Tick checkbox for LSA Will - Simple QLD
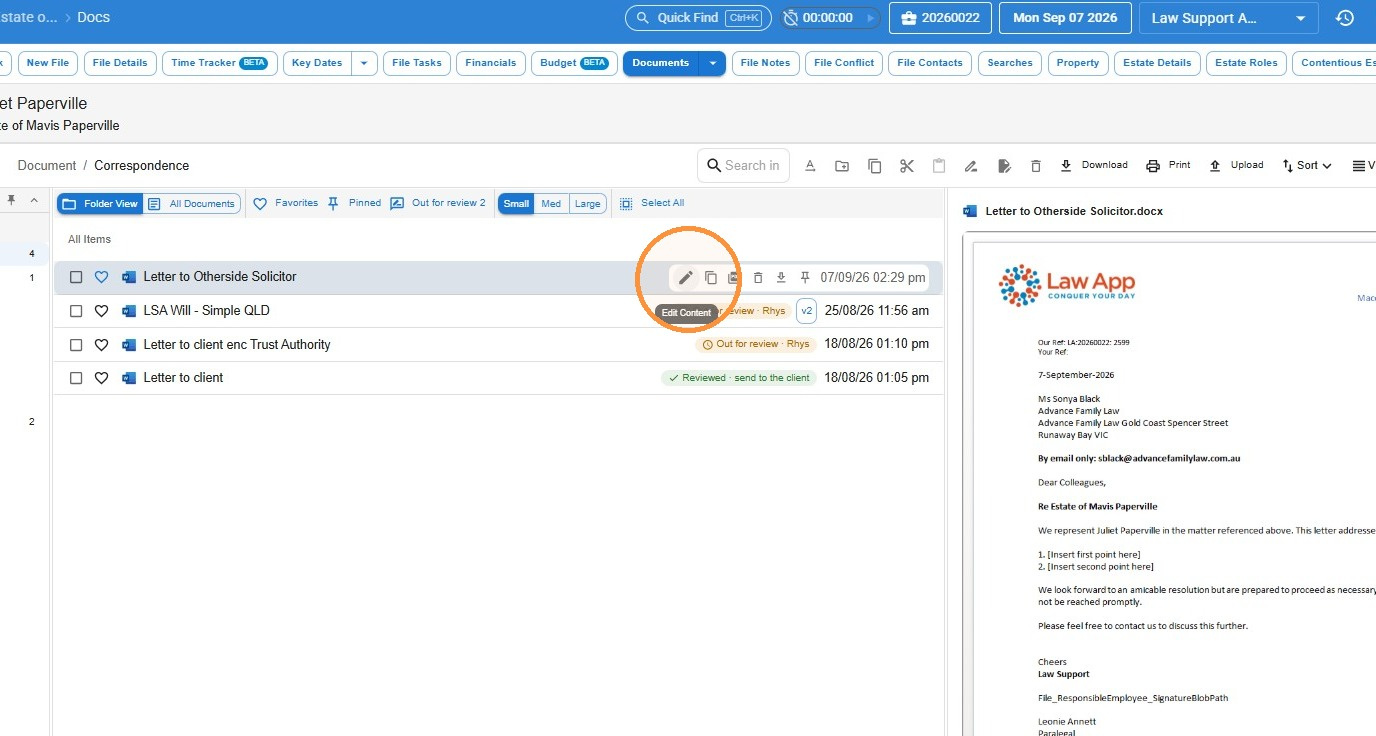This screenshot has height=736, width=1376. tap(76, 311)
